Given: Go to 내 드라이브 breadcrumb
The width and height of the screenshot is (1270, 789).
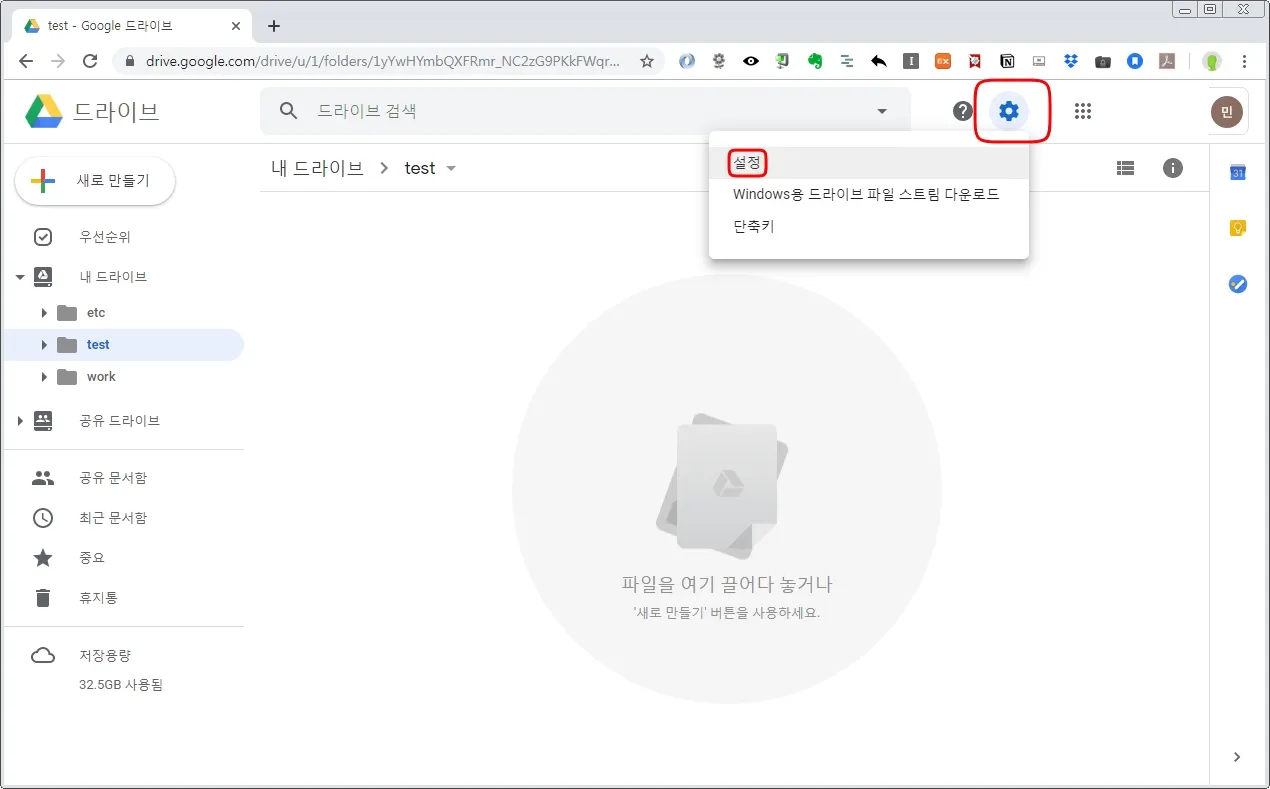Looking at the screenshot, I should 317,168.
